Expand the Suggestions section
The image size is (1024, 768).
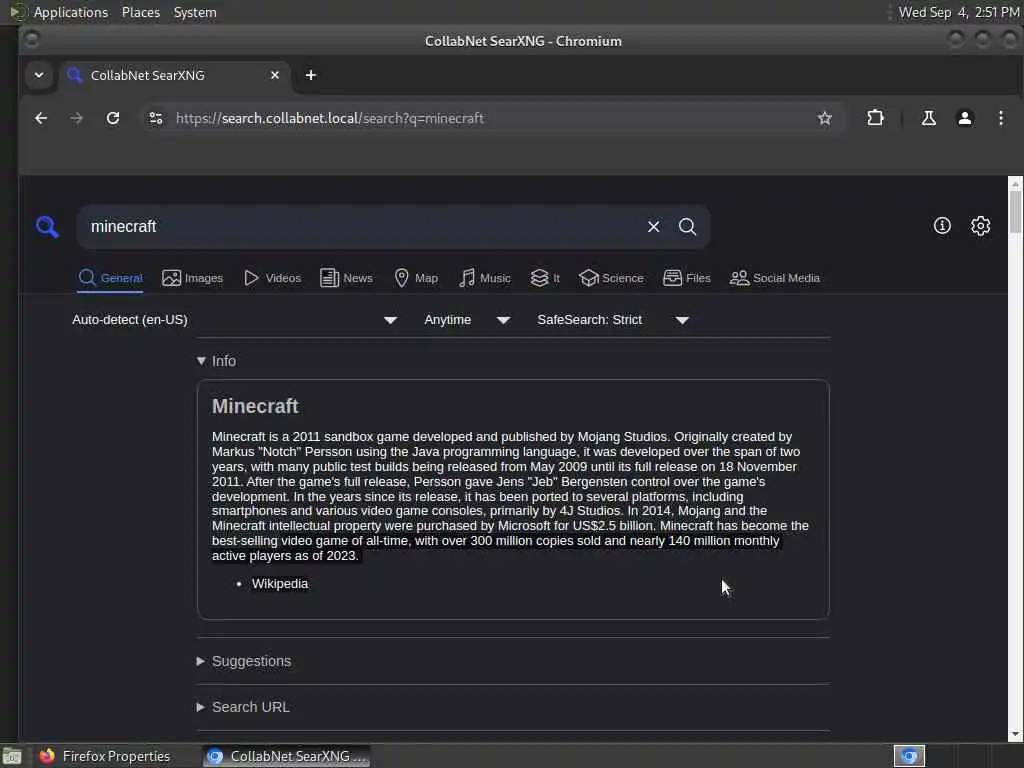(244, 662)
